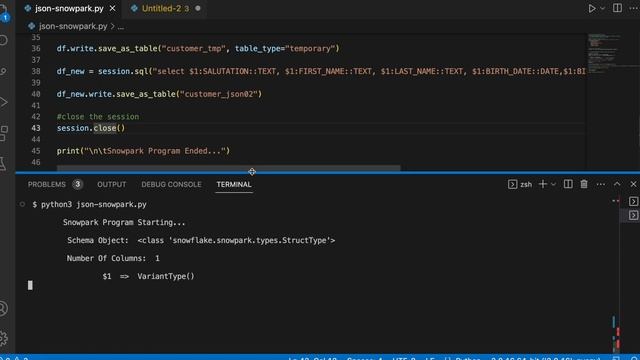Image resolution: width=640 pixels, height=360 pixels.
Task: Open the Run and Debug view
Action: pos(4,102)
